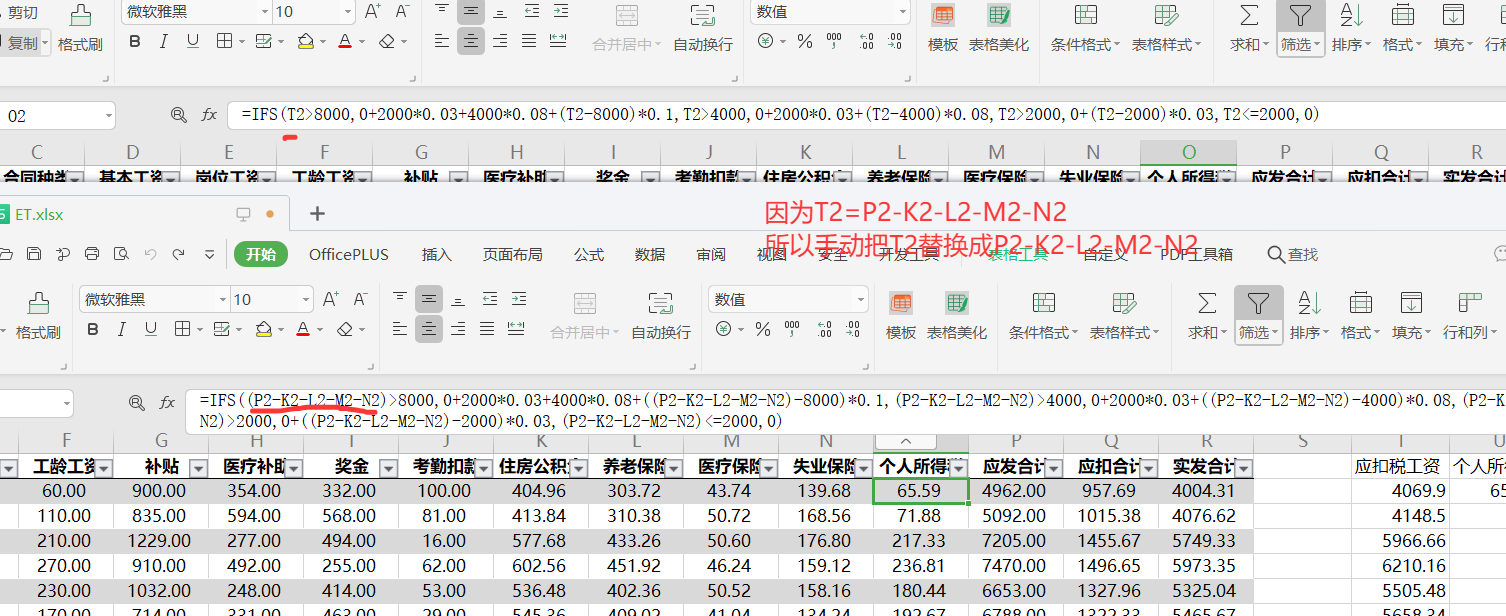1506x616 pixels.
Task: Switch to the OfficePLUS tab
Action: (x=349, y=255)
